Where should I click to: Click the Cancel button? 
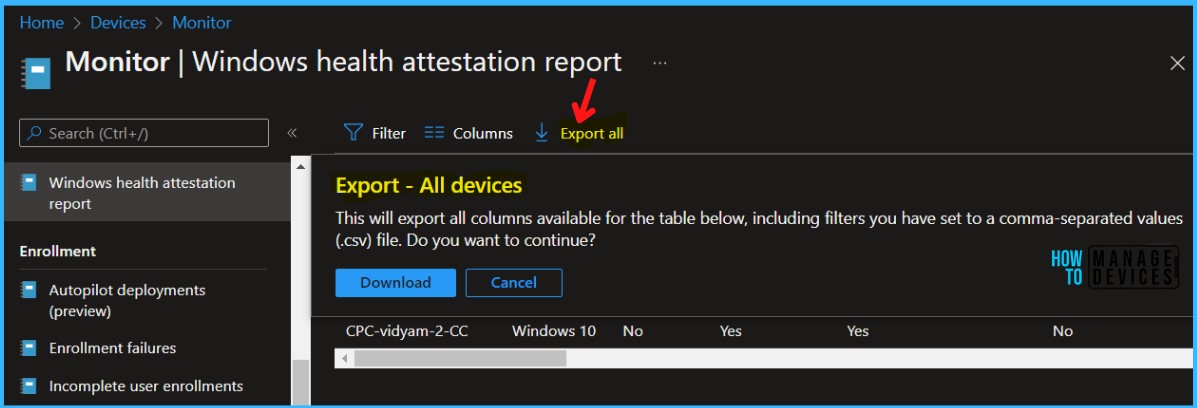click(x=514, y=283)
